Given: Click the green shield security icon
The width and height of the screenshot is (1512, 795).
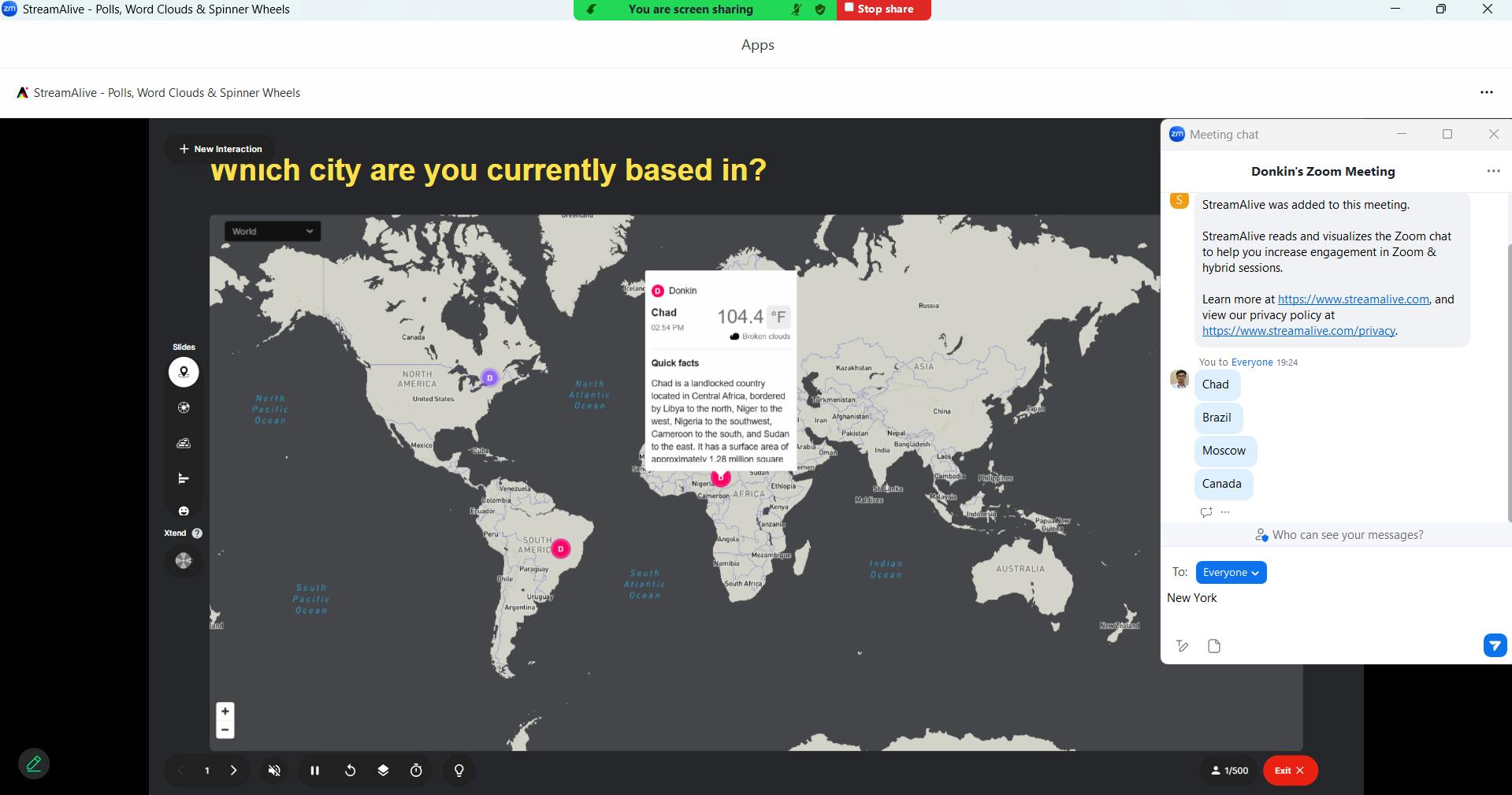Looking at the screenshot, I should click(820, 9).
